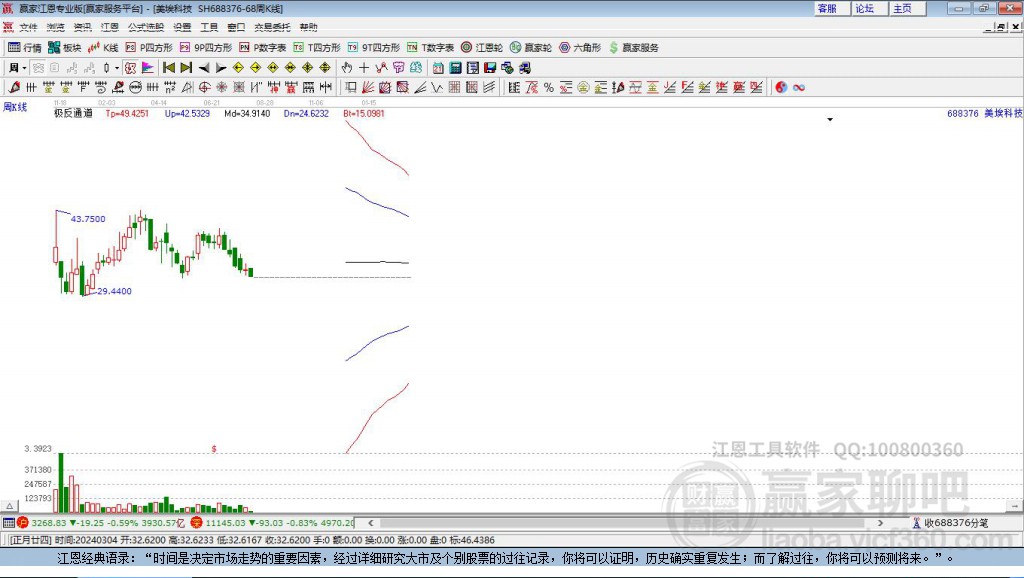The width and height of the screenshot is (1024, 578).
Task: Open the 行情 quotes view
Action: 24,47
